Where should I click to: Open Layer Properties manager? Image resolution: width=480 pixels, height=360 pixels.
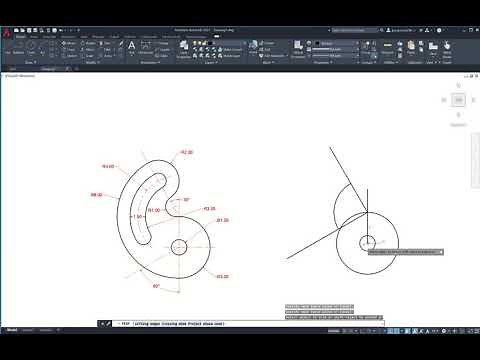point(183,49)
